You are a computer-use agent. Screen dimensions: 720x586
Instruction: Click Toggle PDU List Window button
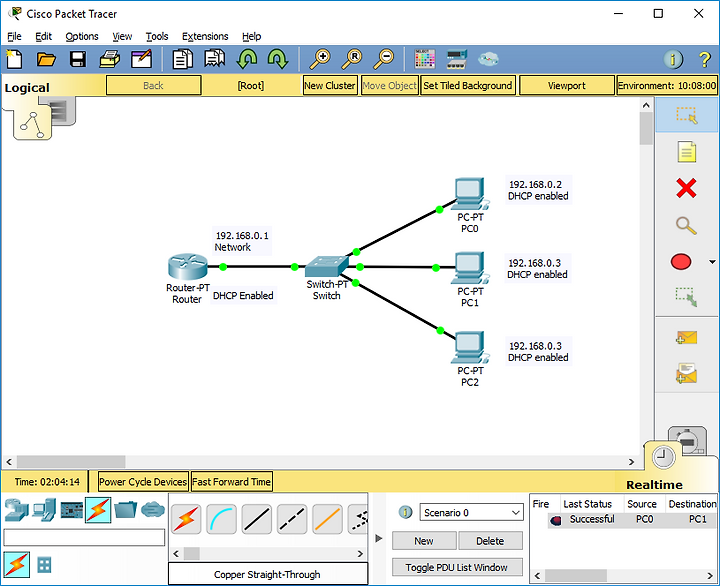click(457, 567)
